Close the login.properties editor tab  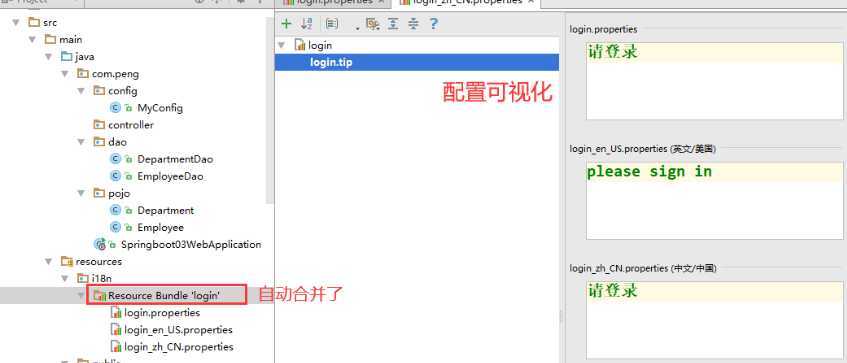pos(381,2)
